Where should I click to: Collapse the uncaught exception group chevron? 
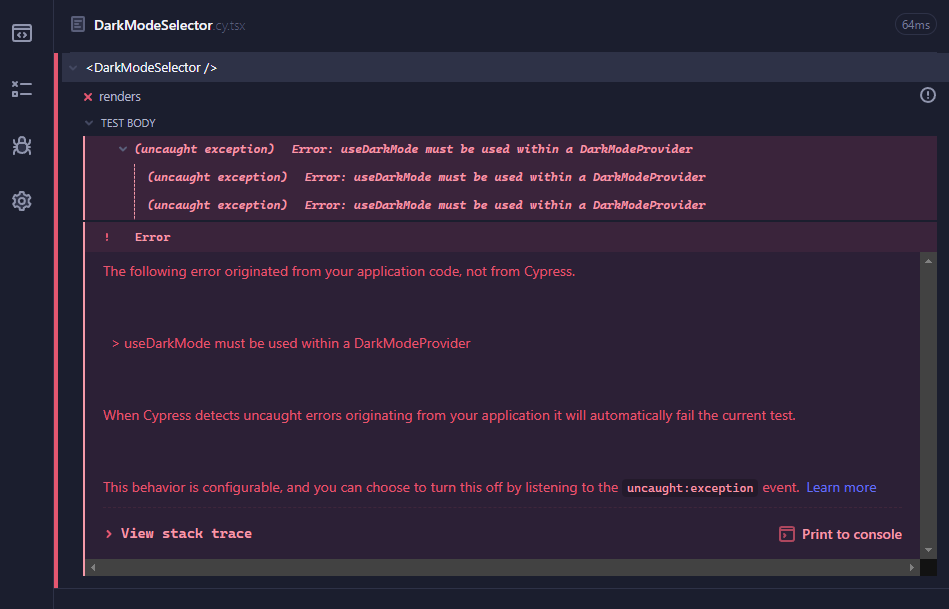[x=123, y=149]
